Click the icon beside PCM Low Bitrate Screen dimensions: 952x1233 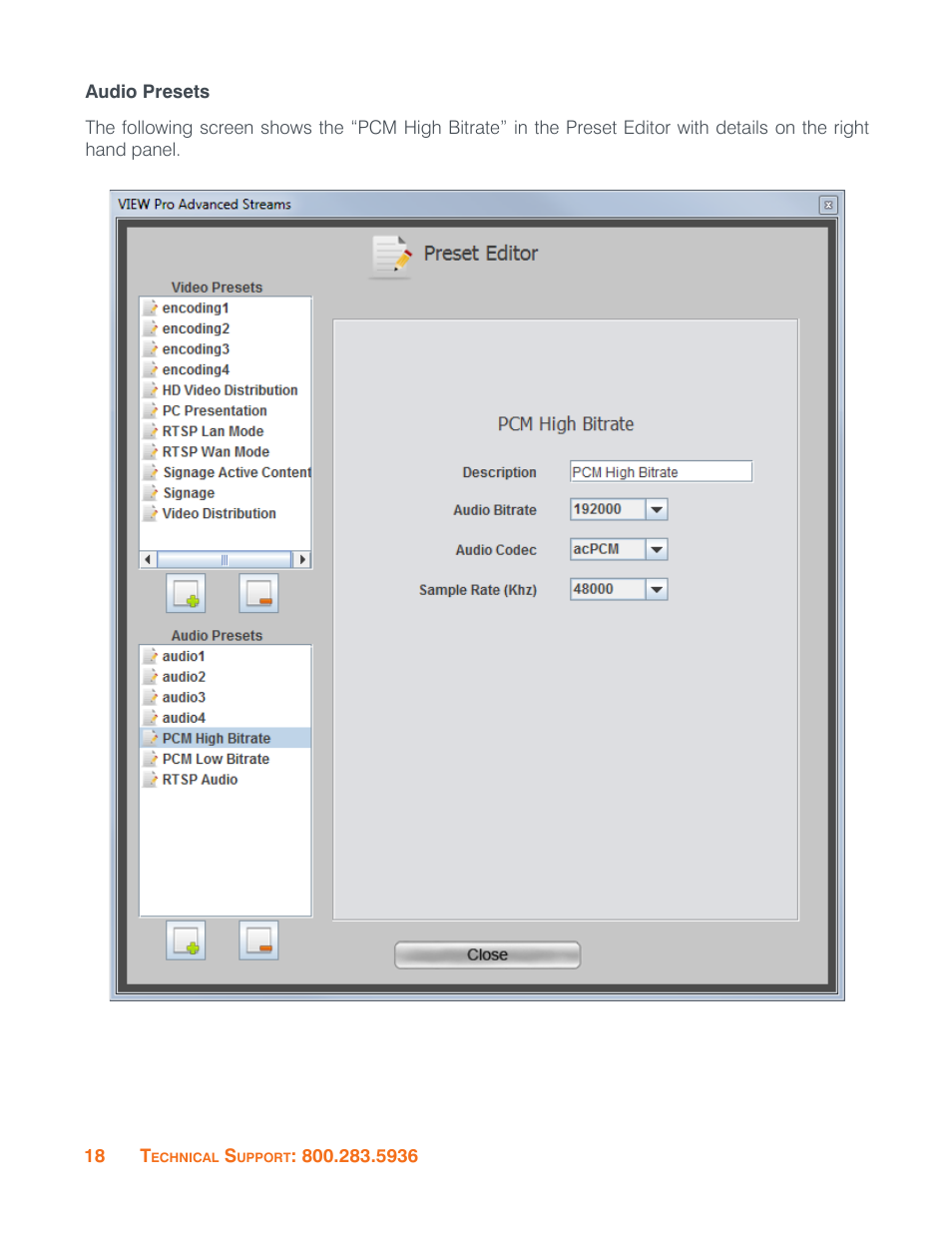pyautogui.click(x=151, y=759)
